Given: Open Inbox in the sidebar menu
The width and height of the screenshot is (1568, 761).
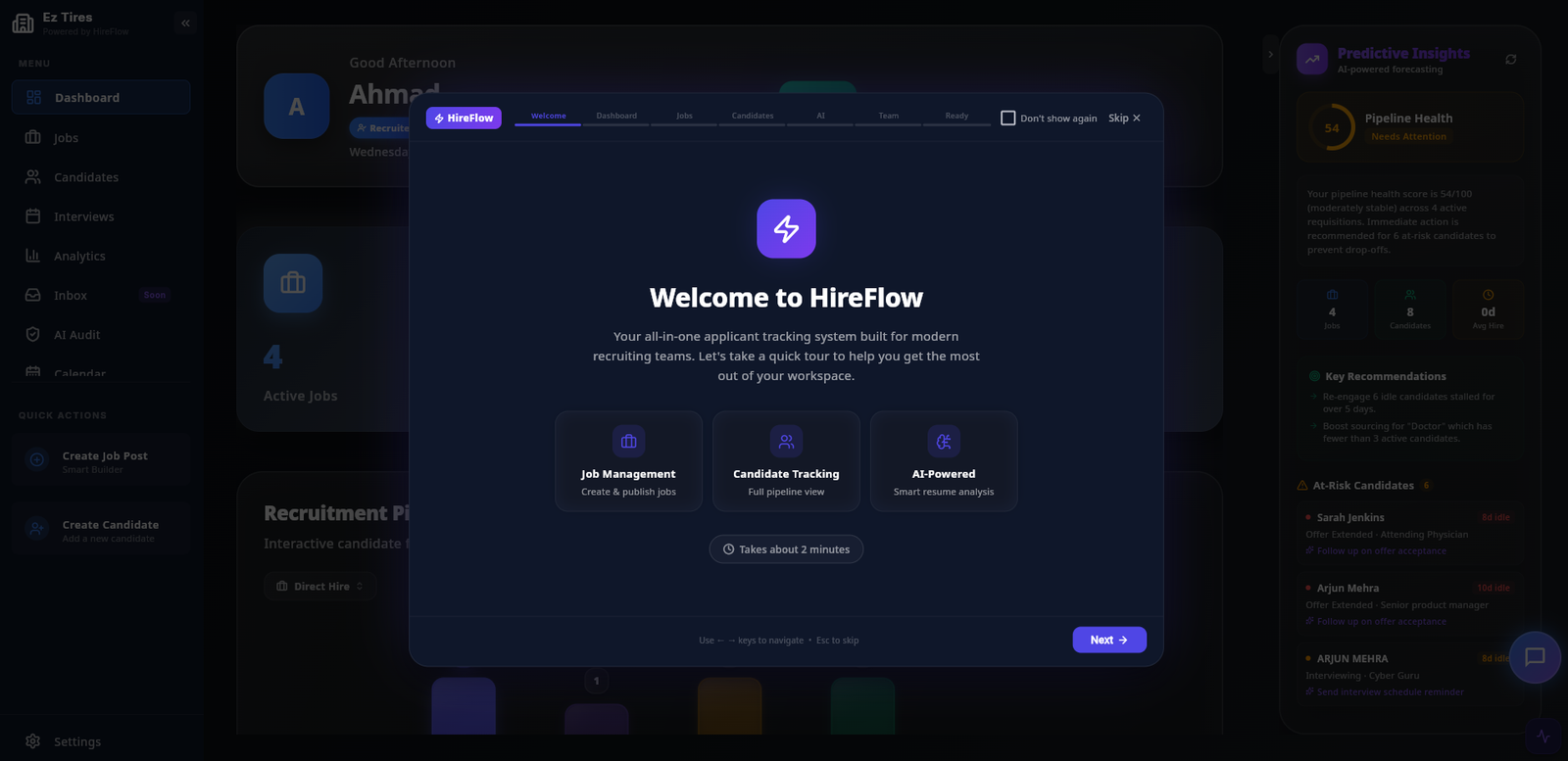Looking at the screenshot, I should point(101,295).
